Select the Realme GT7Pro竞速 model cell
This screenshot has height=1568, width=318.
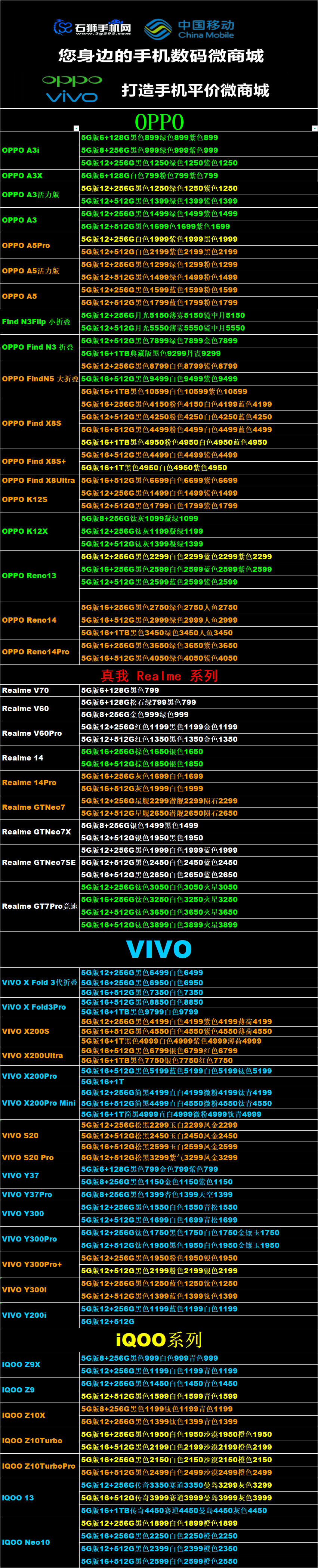pyautogui.click(x=40, y=907)
